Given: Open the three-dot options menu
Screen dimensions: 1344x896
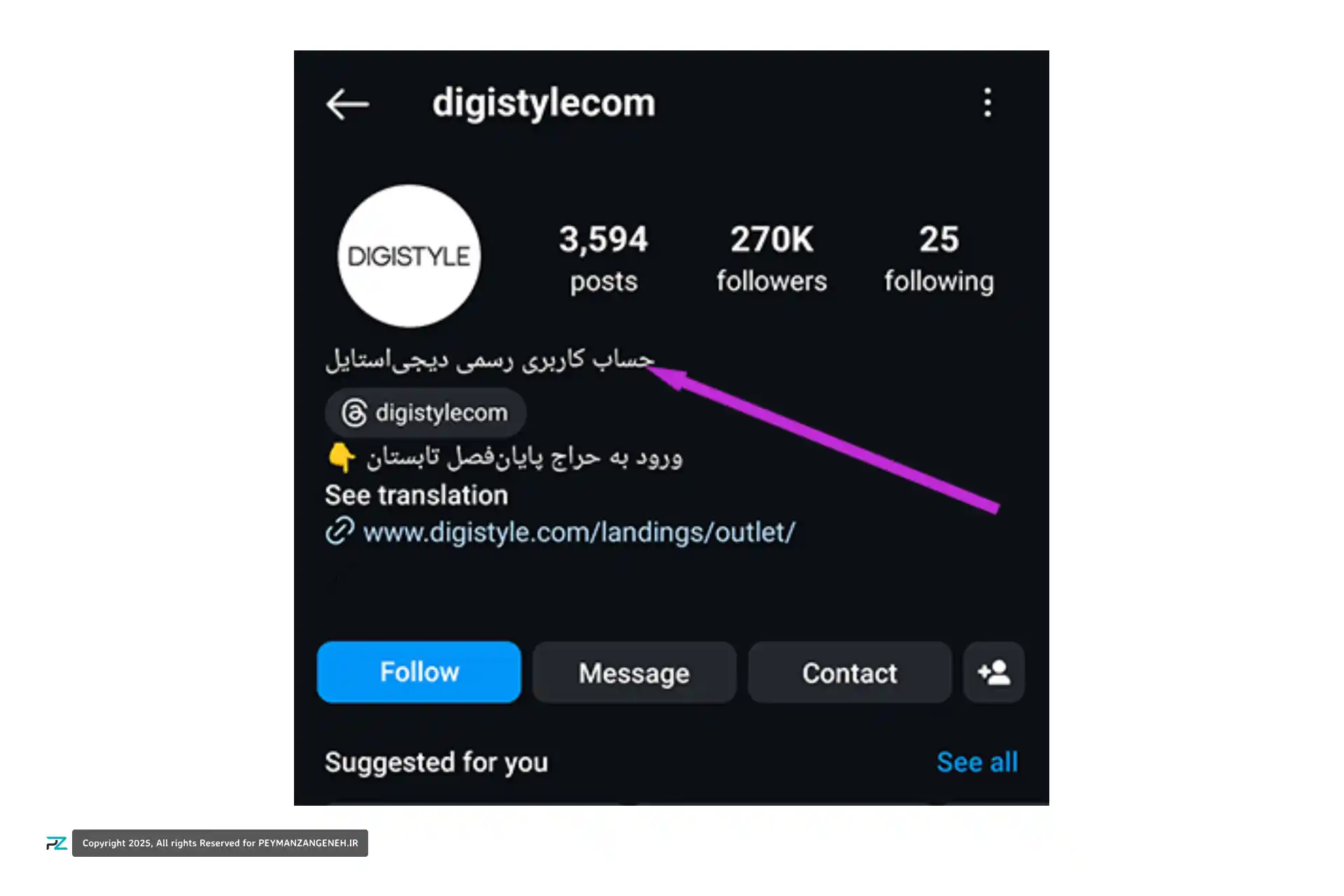Looking at the screenshot, I should [987, 103].
